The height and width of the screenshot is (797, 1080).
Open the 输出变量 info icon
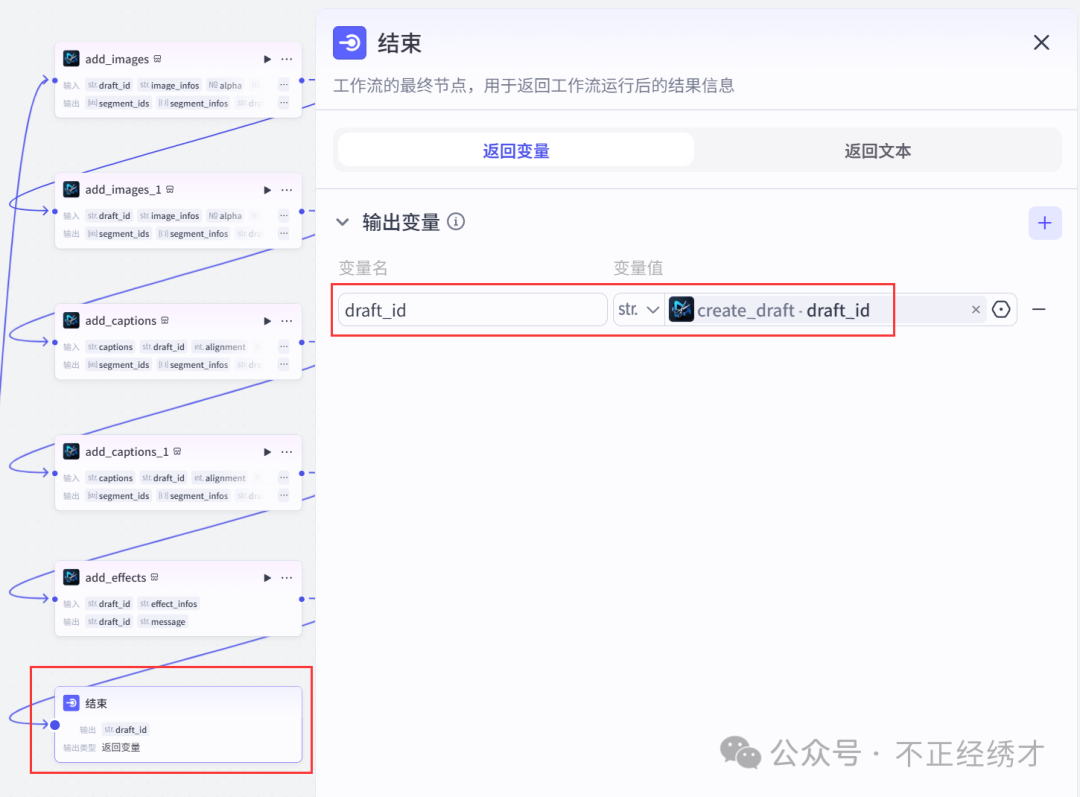click(x=456, y=222)
